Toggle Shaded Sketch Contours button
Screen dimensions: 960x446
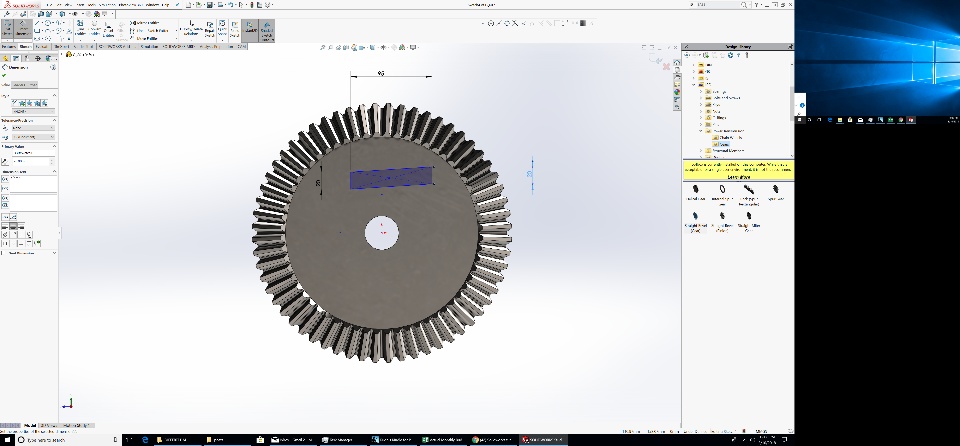[267, 30]
